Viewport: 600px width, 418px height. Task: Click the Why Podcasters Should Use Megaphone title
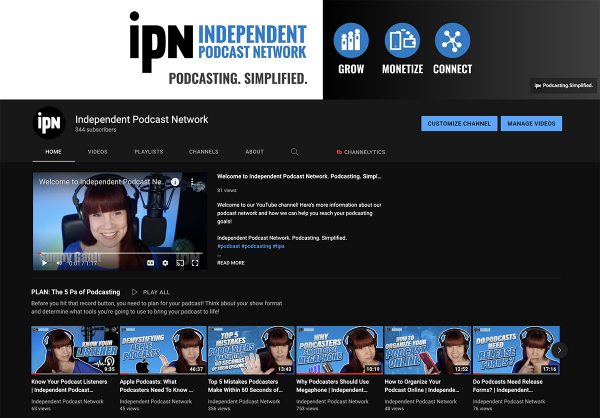[333, 386]
